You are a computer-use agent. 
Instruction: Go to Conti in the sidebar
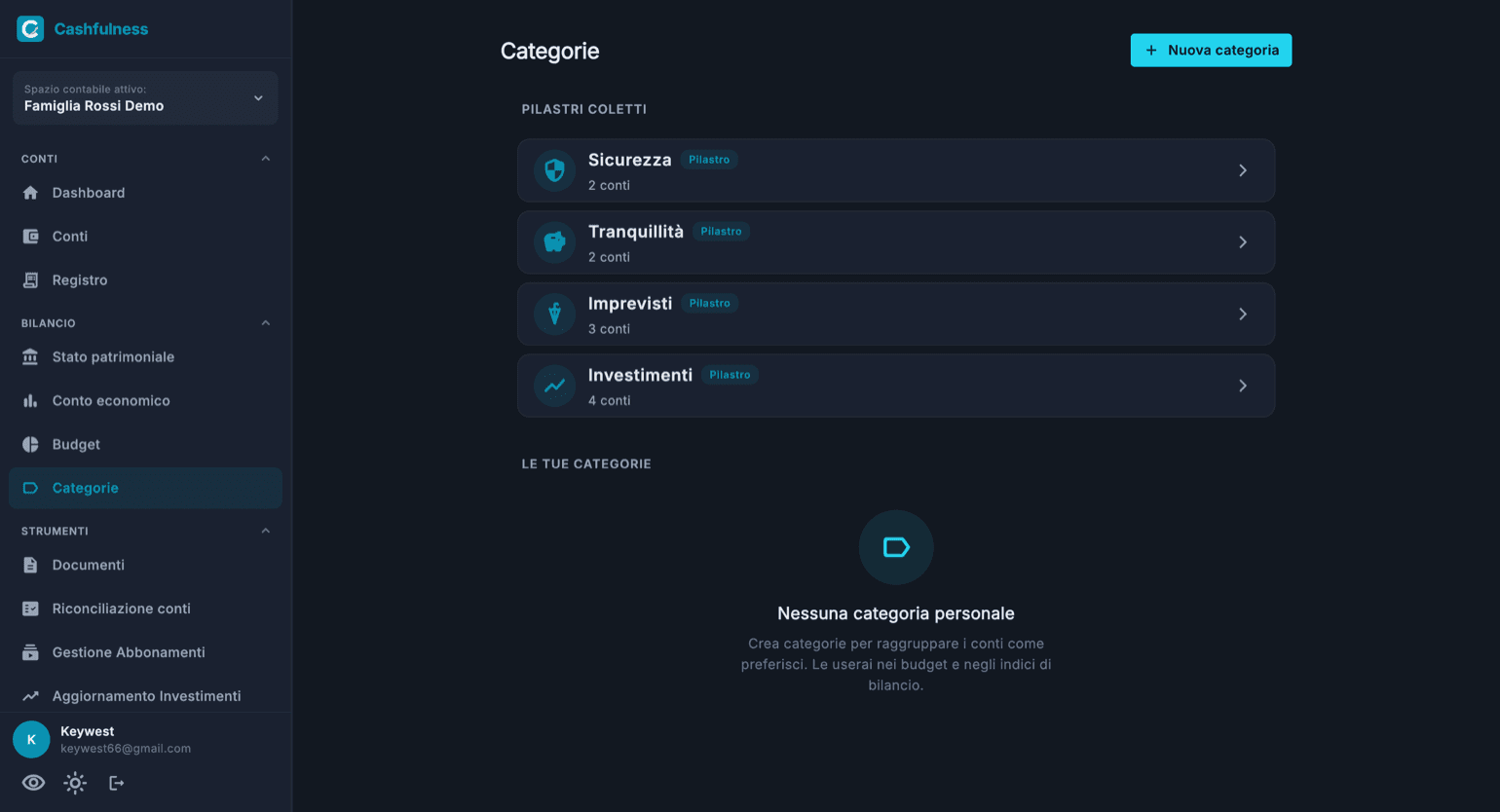[x=145, y=237]
